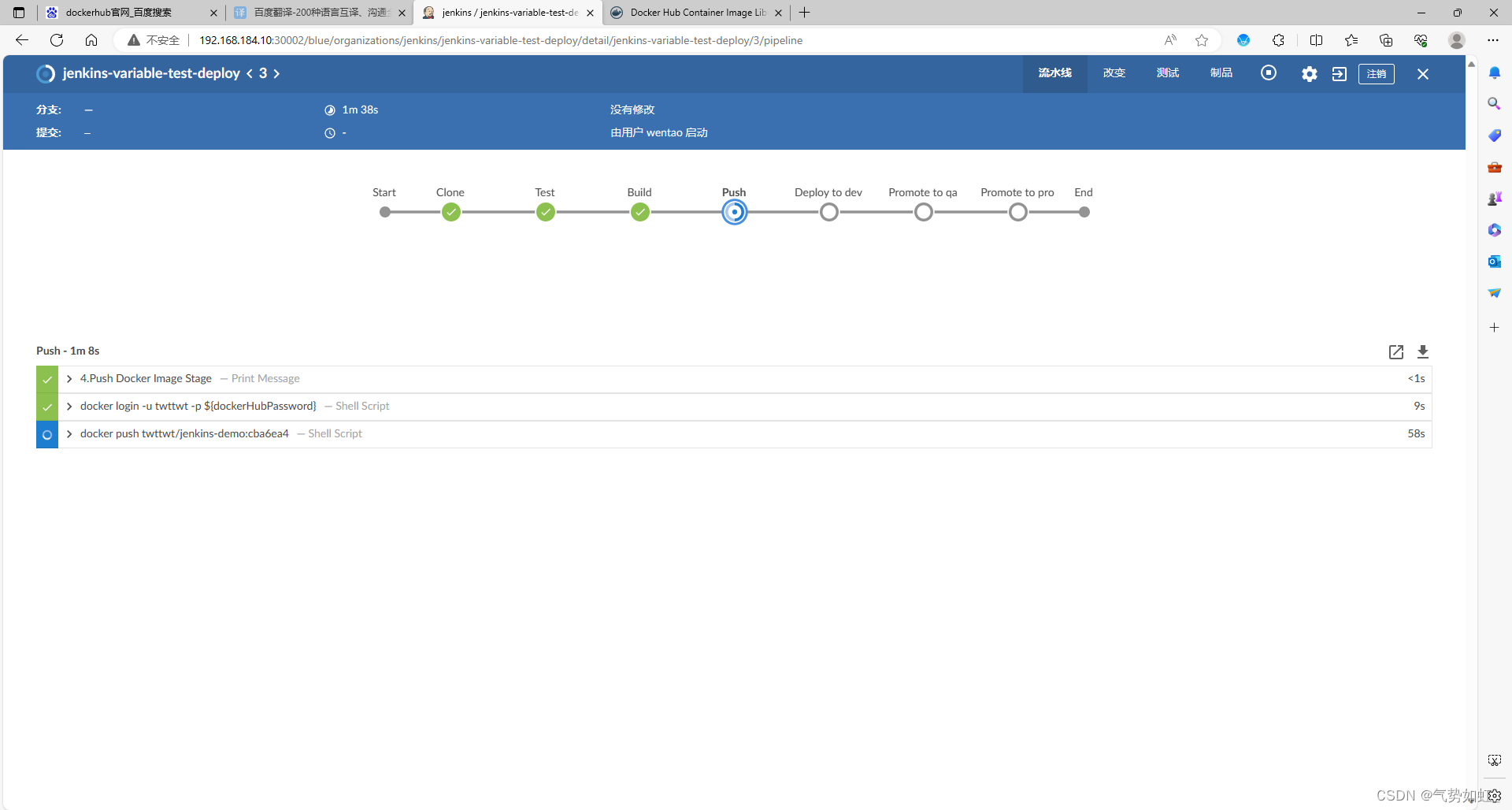Expand the 4.Push Docker Image Stage step
Screen dimensions: 1512x810
point(69,379)
